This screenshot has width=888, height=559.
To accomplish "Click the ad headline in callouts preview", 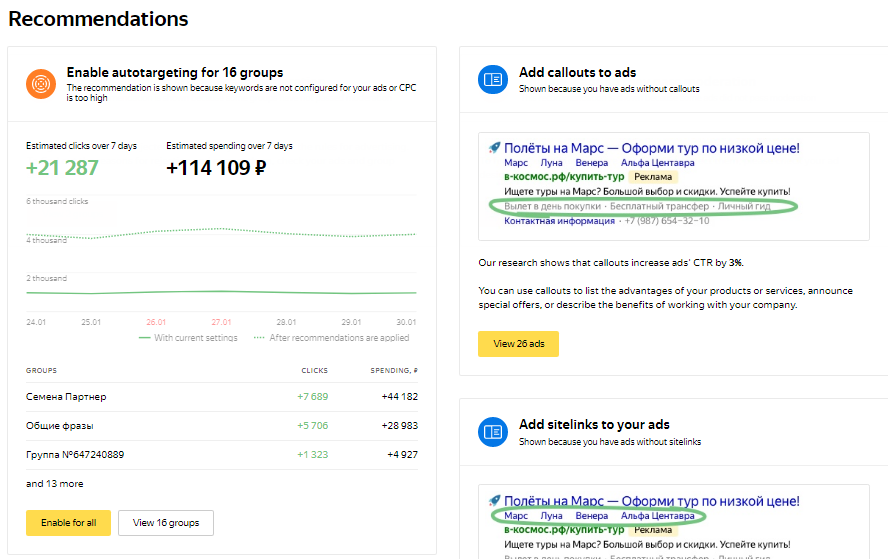I will 651,148.
